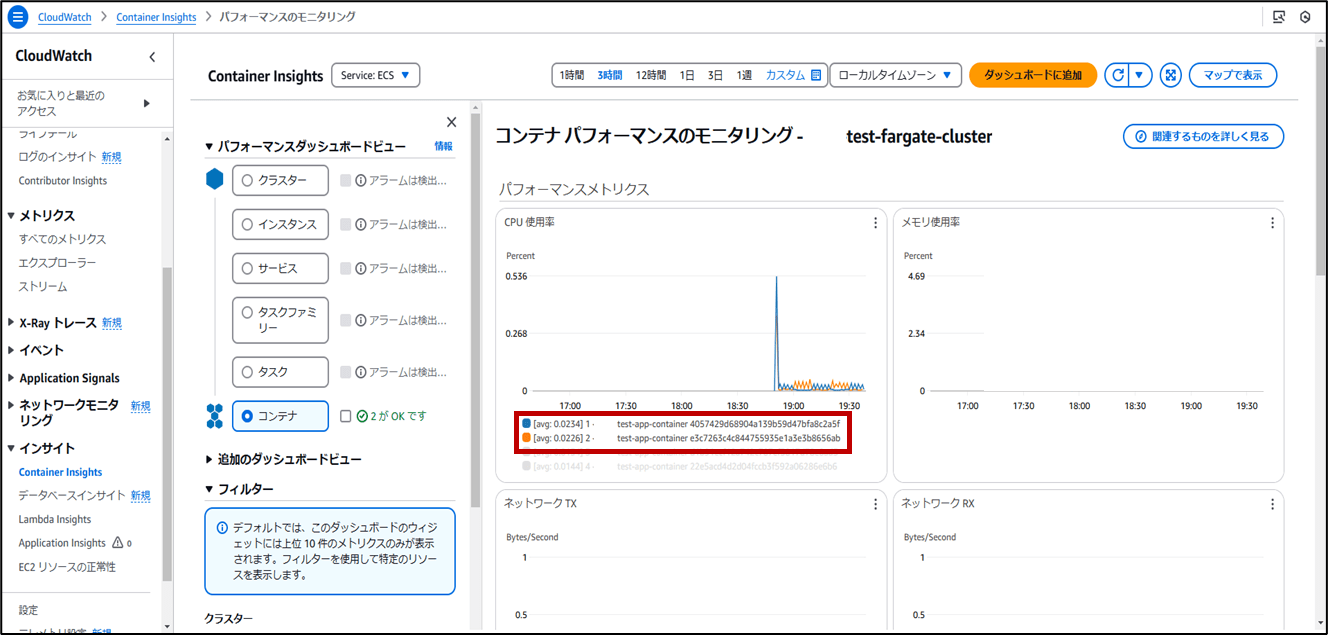Open the Container Insights breadcrumb link
The image size is (1328, 635).
click(x=157, y=17)
